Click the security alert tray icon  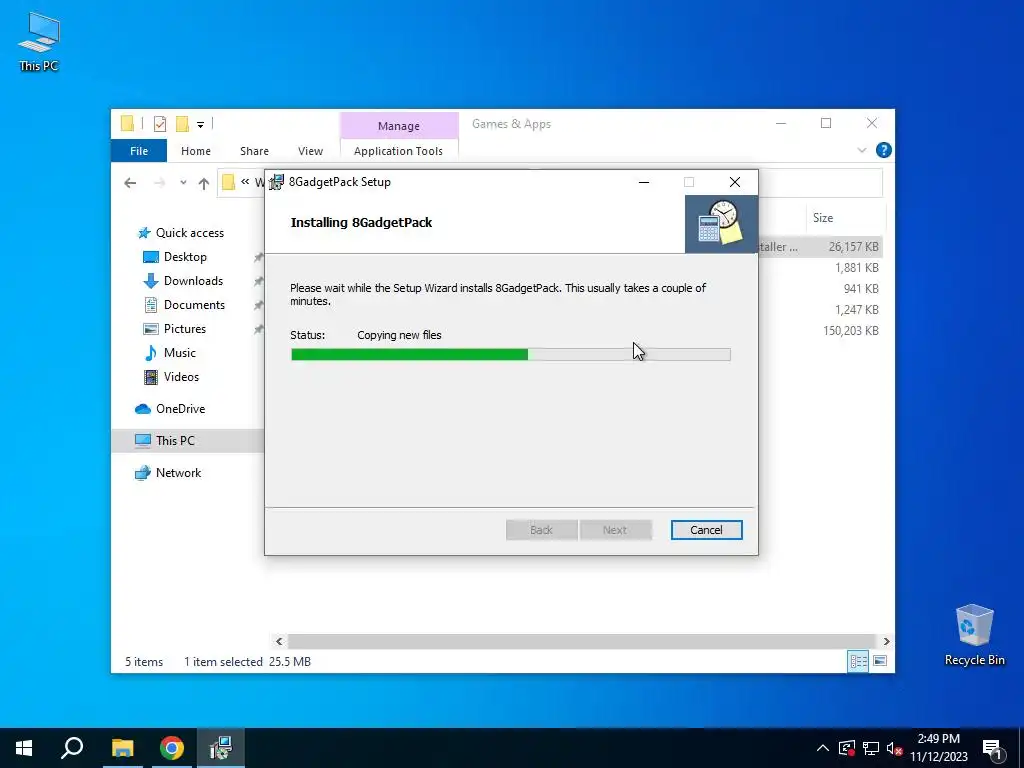(847, 748)
